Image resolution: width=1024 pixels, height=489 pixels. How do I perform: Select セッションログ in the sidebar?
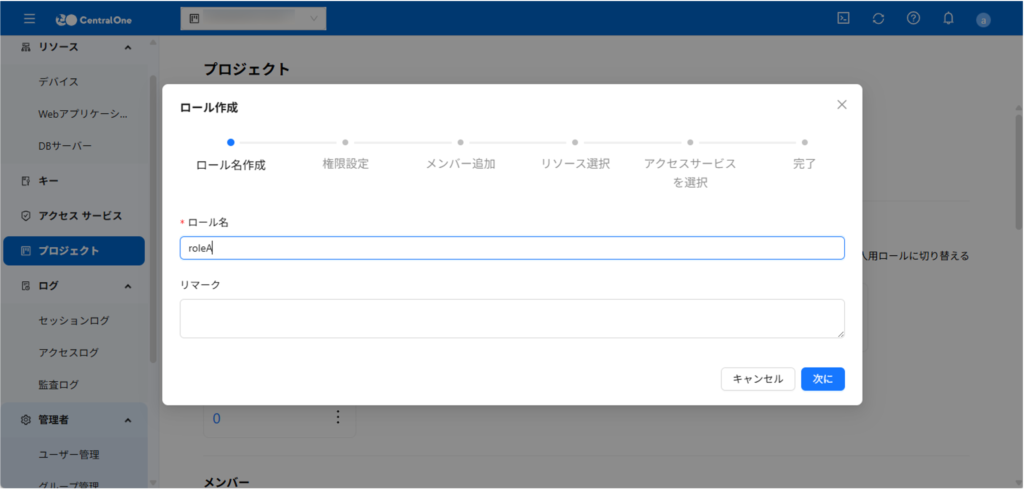click(73, 321)
